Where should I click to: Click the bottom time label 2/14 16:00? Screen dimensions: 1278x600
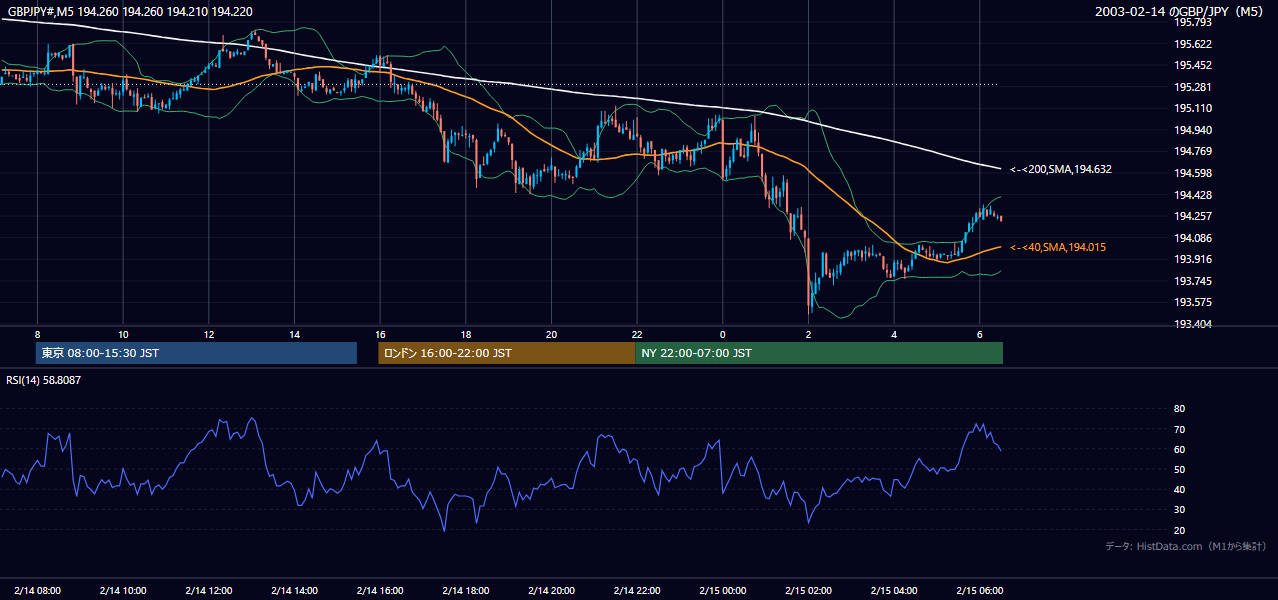click(380, 590)
